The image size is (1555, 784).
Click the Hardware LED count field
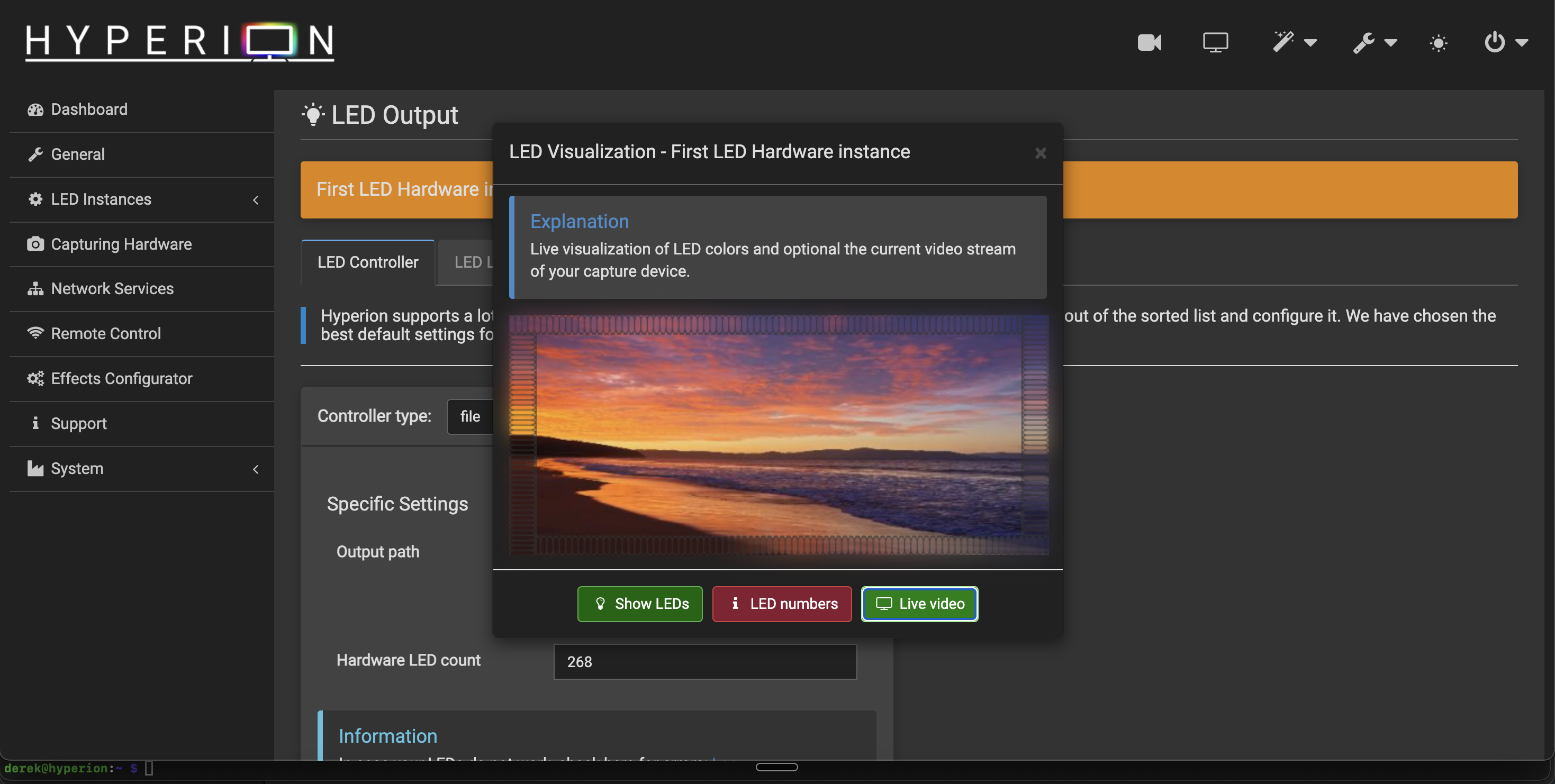(x=705, y=662)
